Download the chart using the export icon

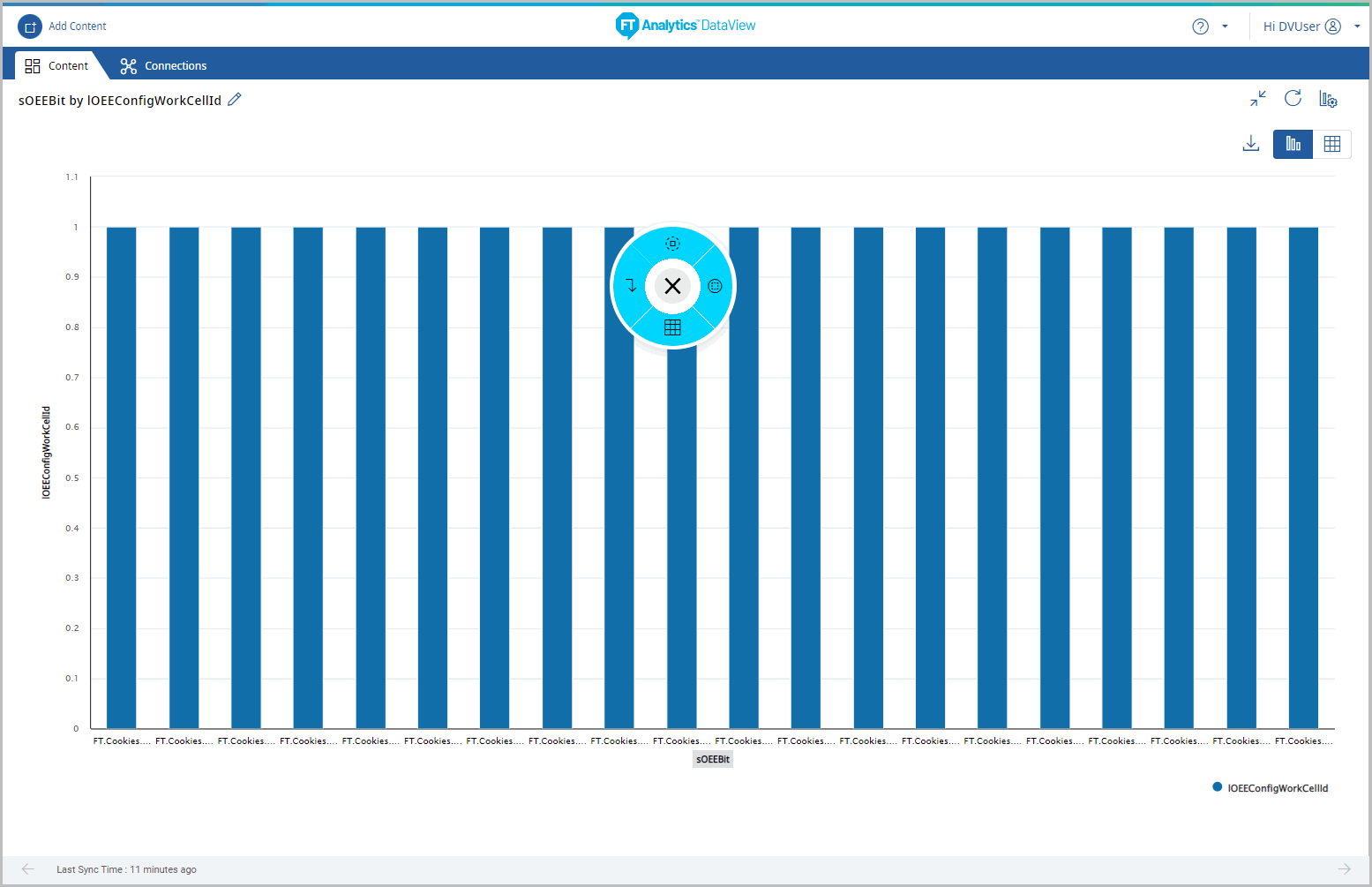[x=1250, y=144]
